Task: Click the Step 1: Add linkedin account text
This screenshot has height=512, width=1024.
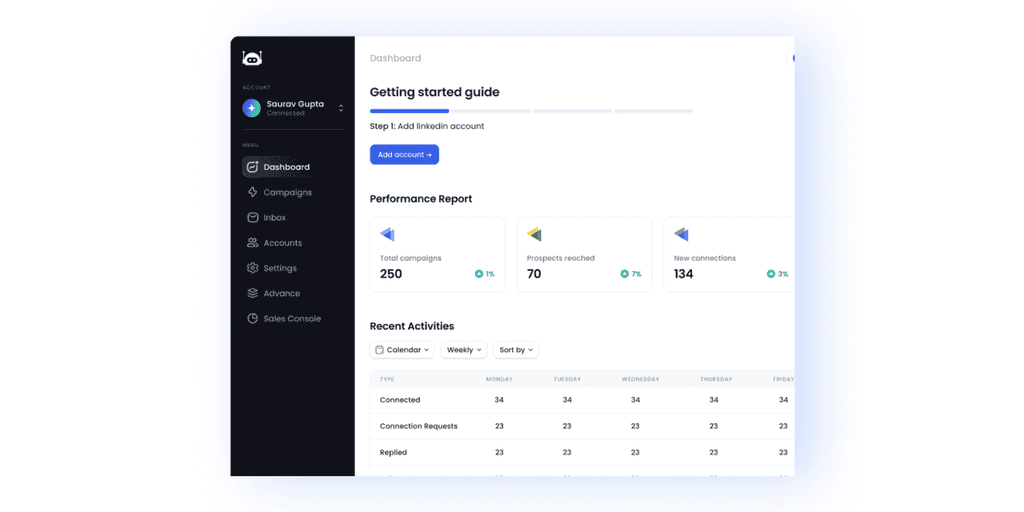Action: (427, 126)
